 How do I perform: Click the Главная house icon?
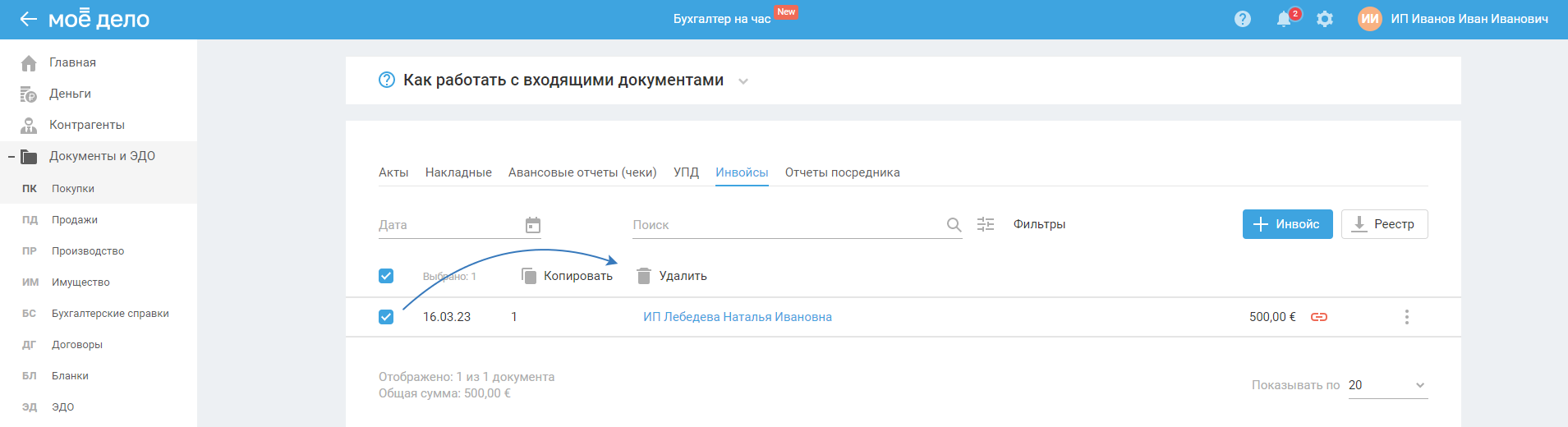pyautogui.click(x=29, y=63)
